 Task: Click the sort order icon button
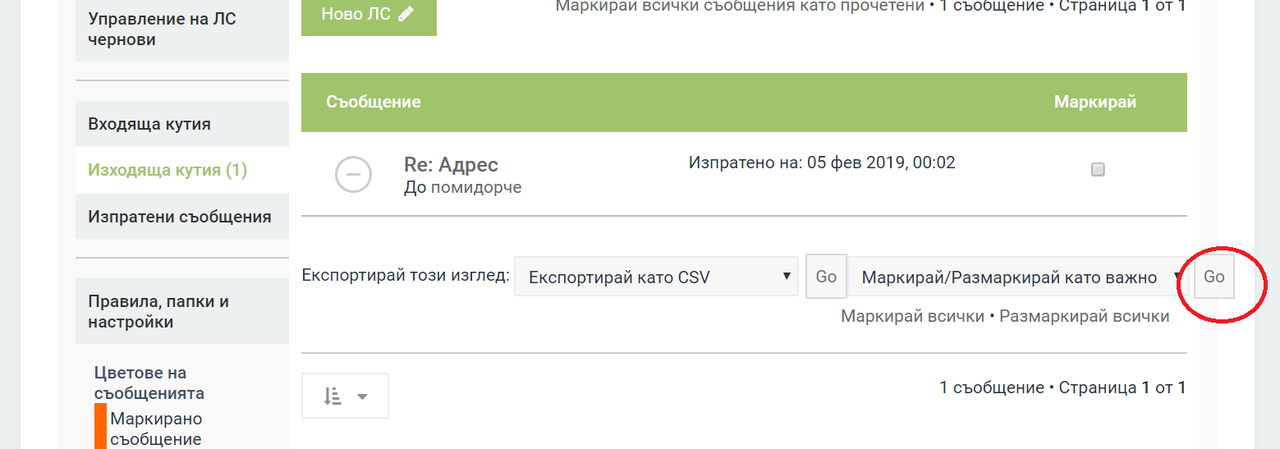[x=333, y=397]
